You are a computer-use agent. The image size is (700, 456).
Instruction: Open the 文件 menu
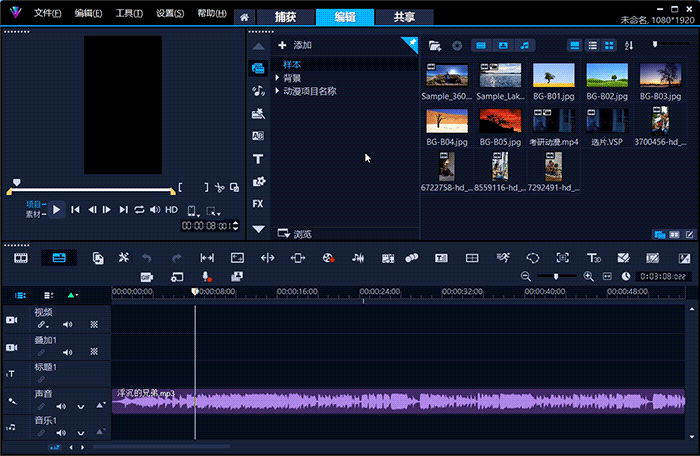click(x=46, y=14)
